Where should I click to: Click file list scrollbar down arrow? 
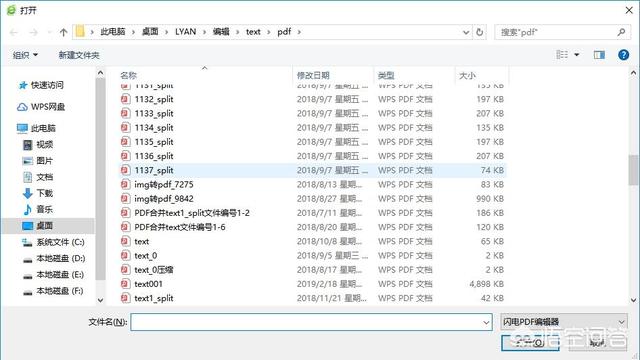633,300
